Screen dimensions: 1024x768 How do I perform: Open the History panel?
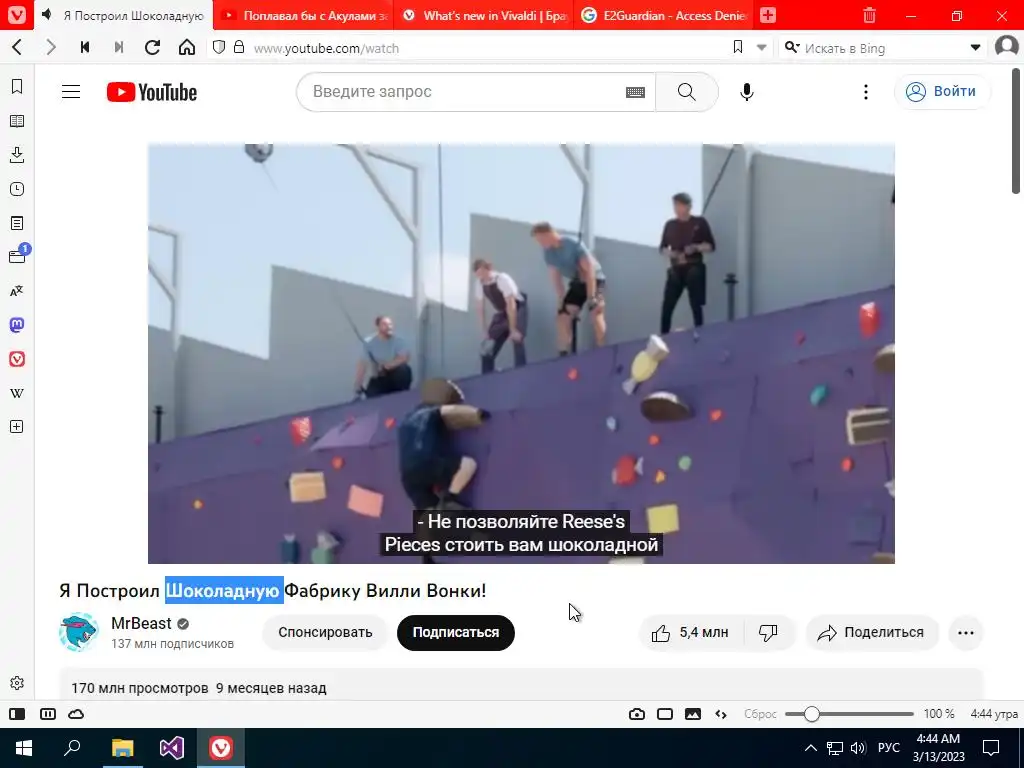click(x=18, y=189)
